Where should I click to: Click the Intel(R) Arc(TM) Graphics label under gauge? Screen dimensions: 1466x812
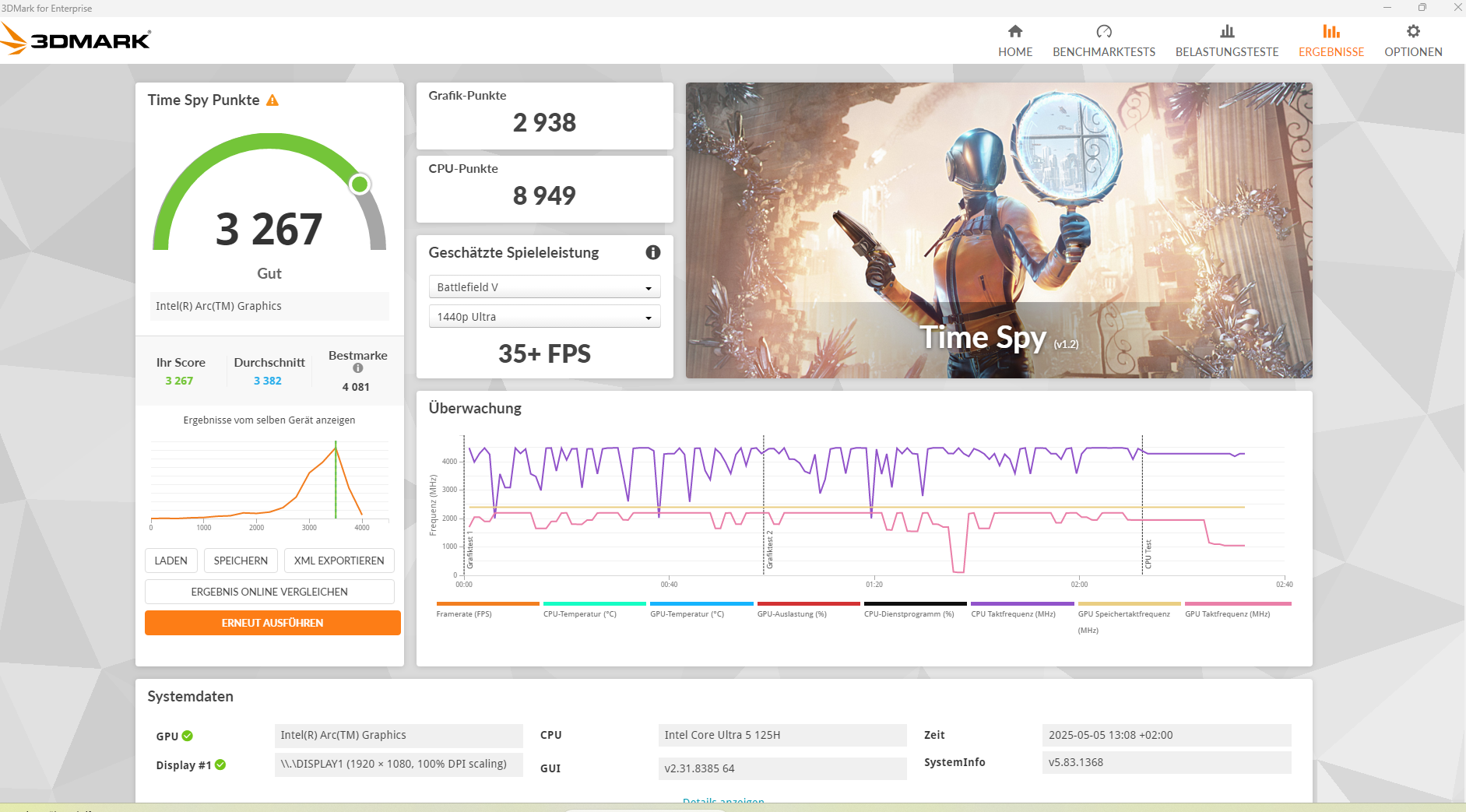(269, 306)
